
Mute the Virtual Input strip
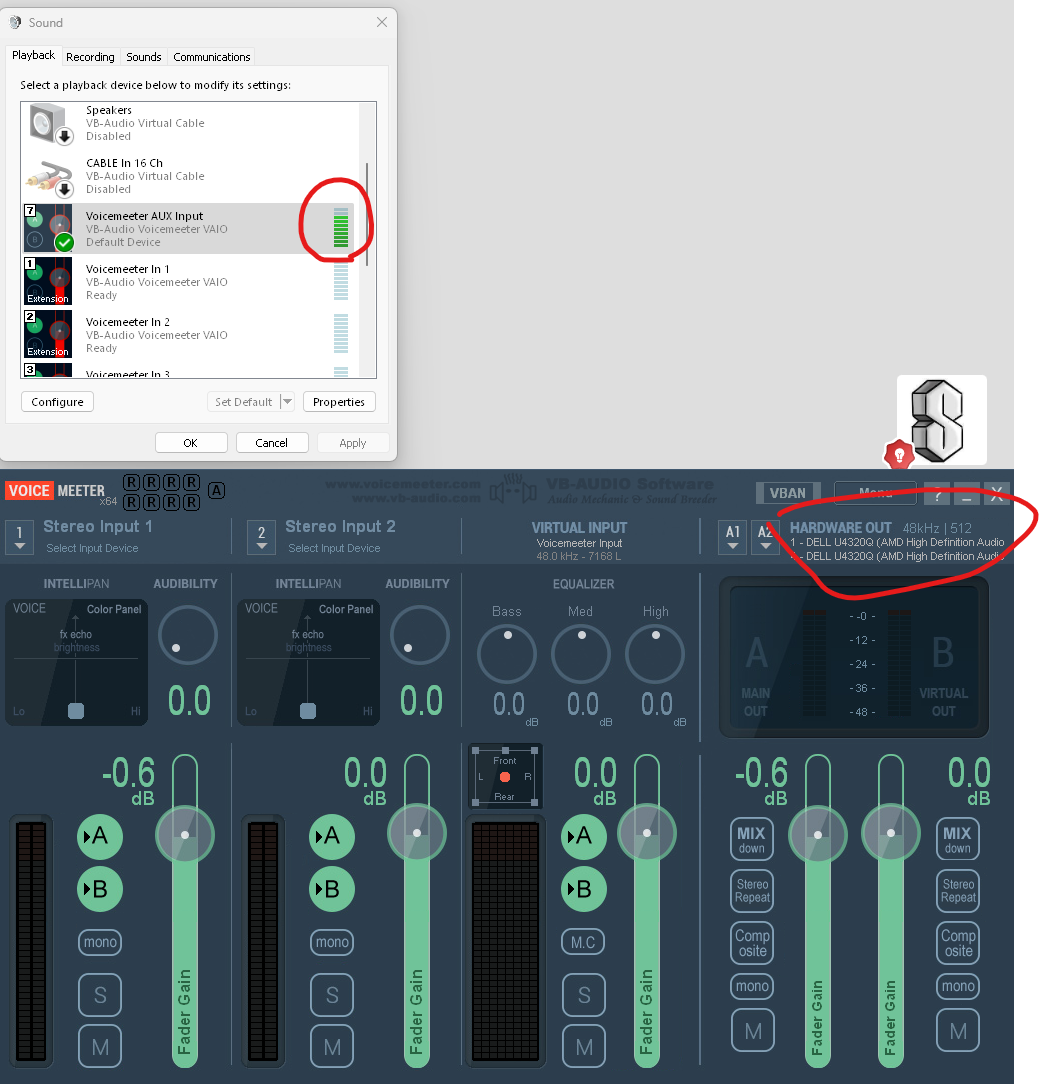click(x=584, y=1047)
